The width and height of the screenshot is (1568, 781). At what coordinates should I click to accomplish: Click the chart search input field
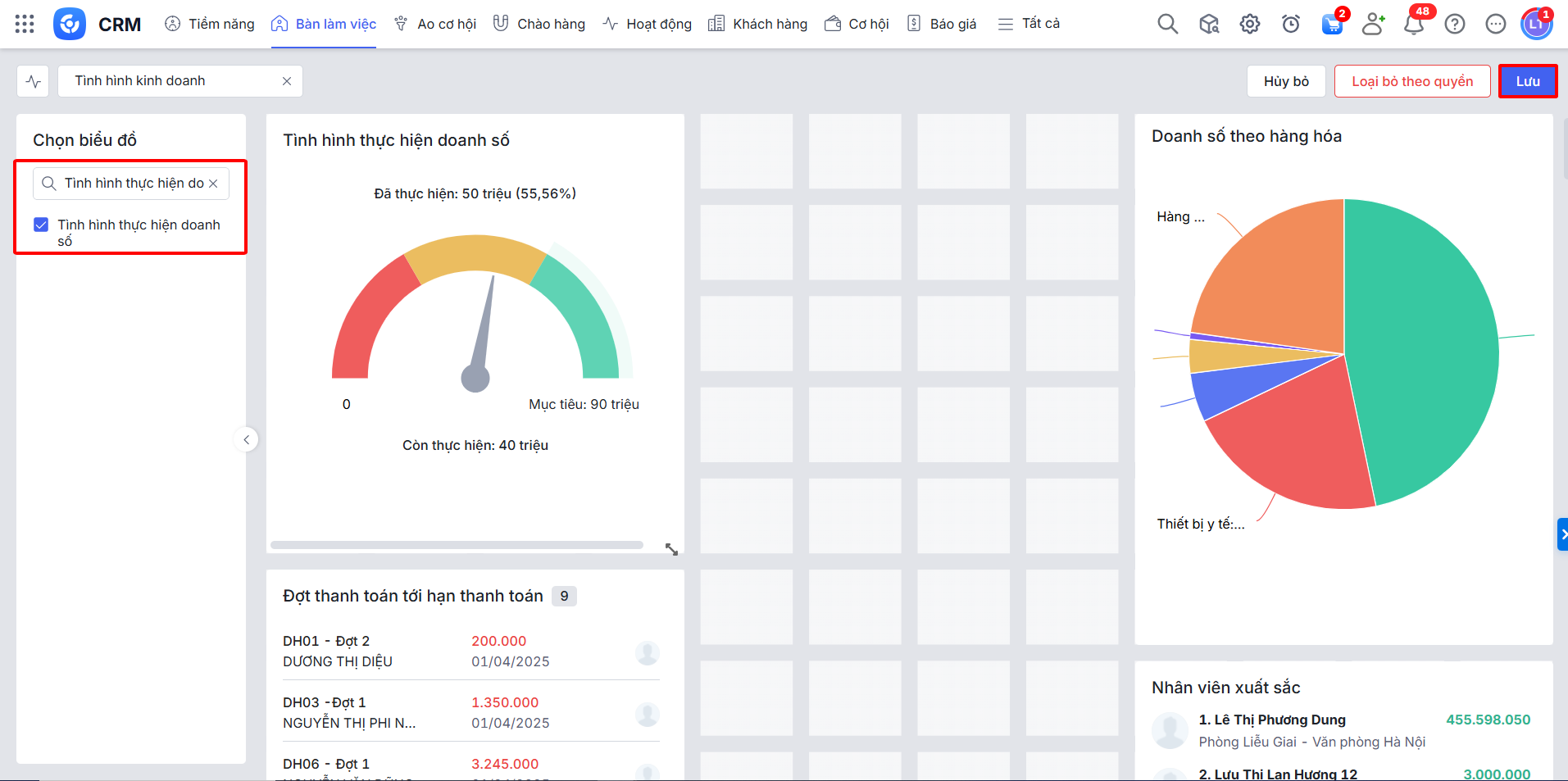point(131,183)
